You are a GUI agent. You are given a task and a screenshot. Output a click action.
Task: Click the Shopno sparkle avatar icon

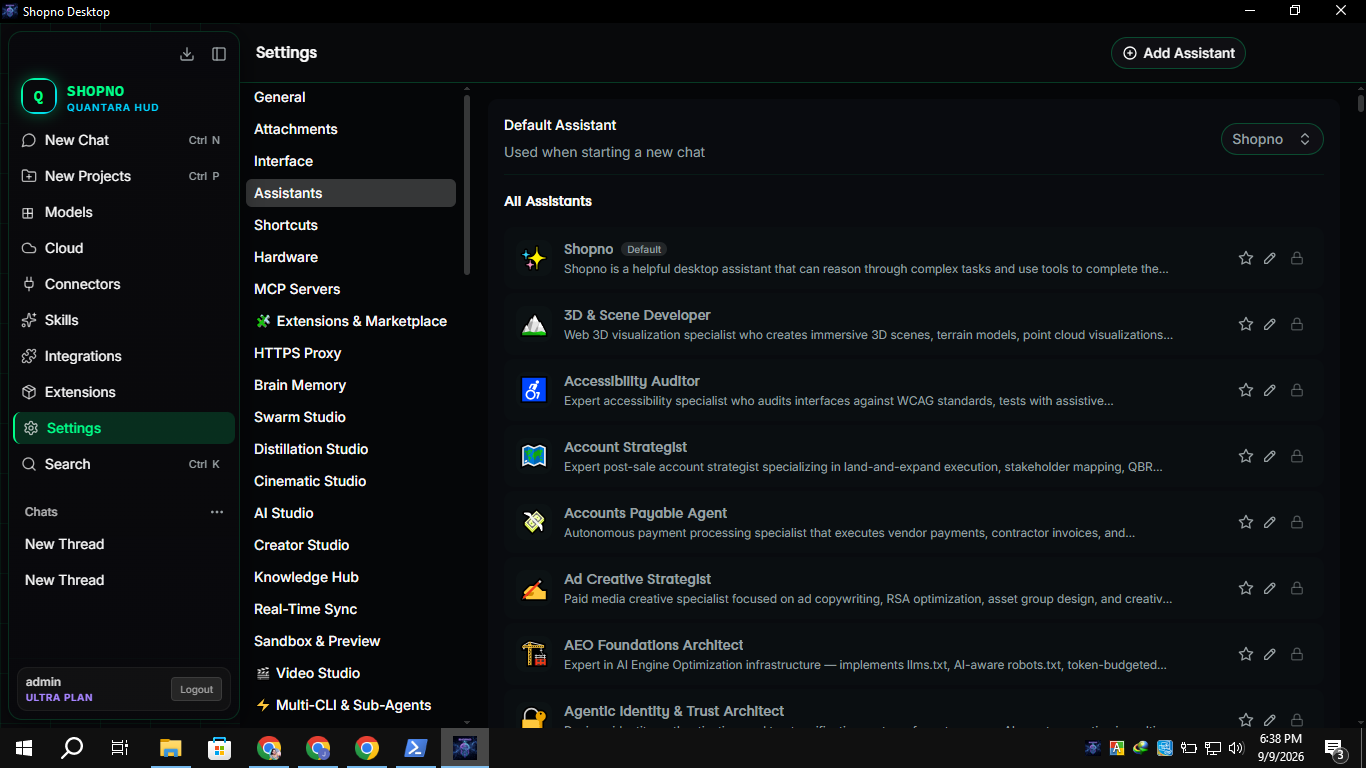[534, 258]
